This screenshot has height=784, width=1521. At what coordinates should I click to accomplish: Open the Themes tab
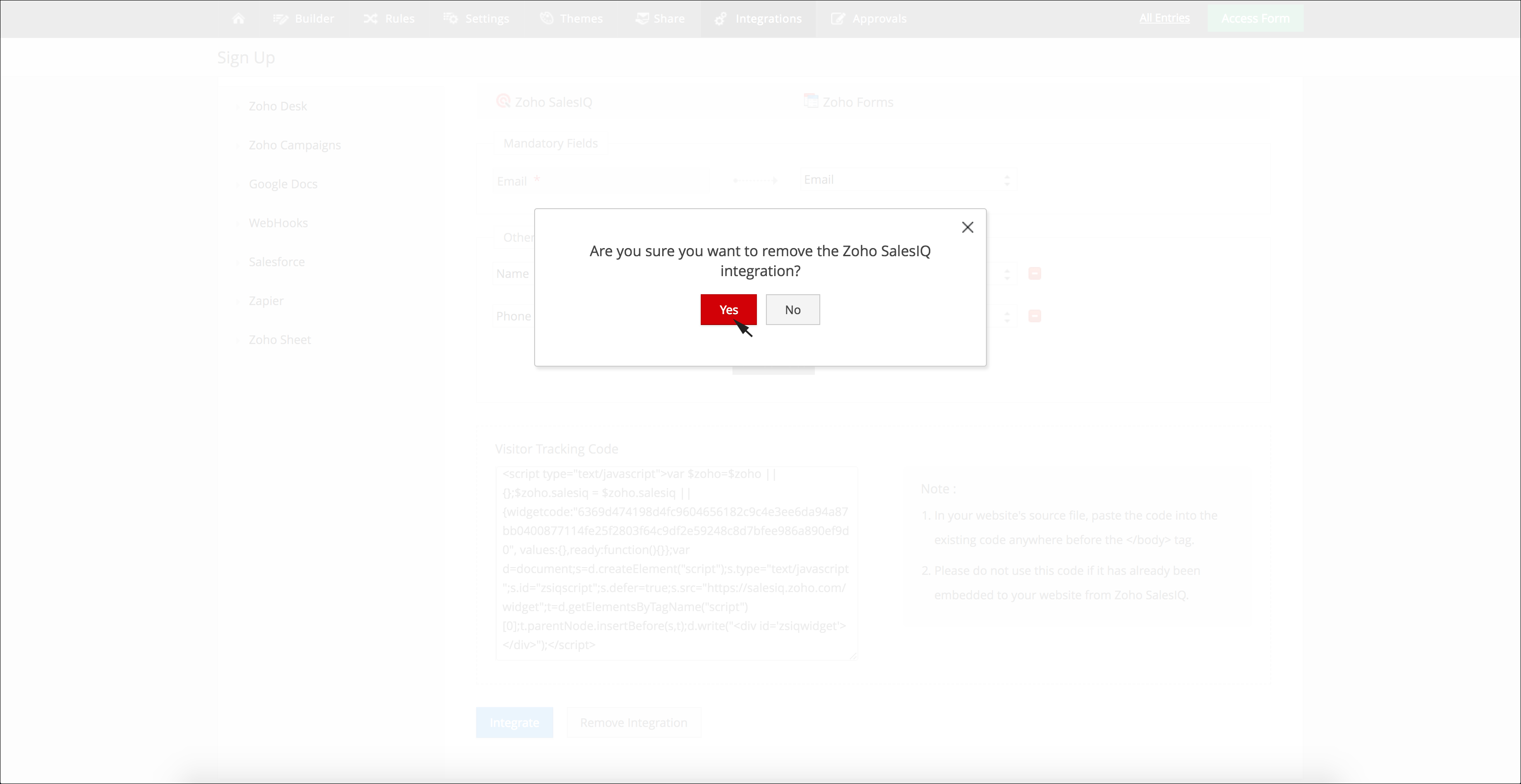tap(572, 18)
